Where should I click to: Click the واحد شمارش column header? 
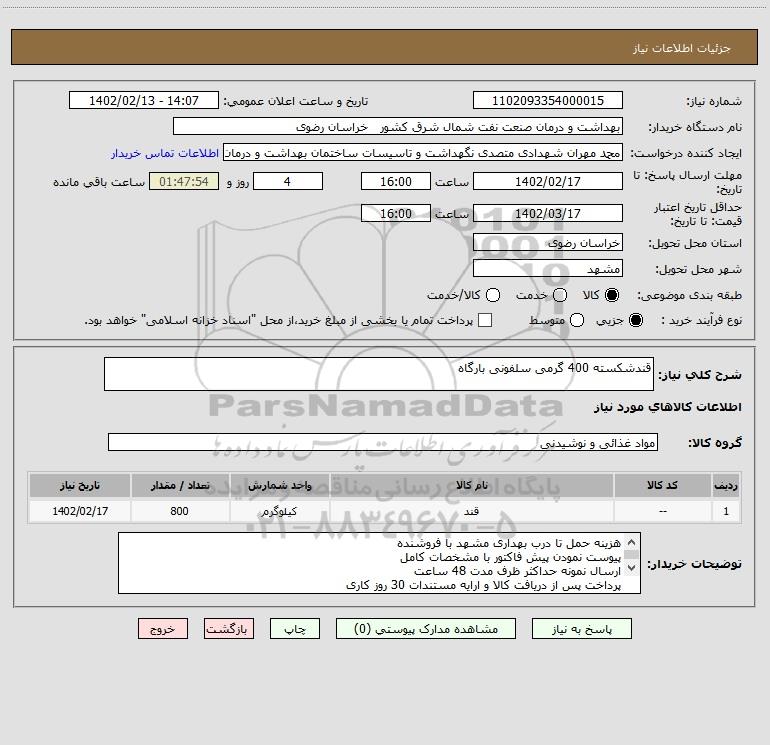[x=279, y=486]
